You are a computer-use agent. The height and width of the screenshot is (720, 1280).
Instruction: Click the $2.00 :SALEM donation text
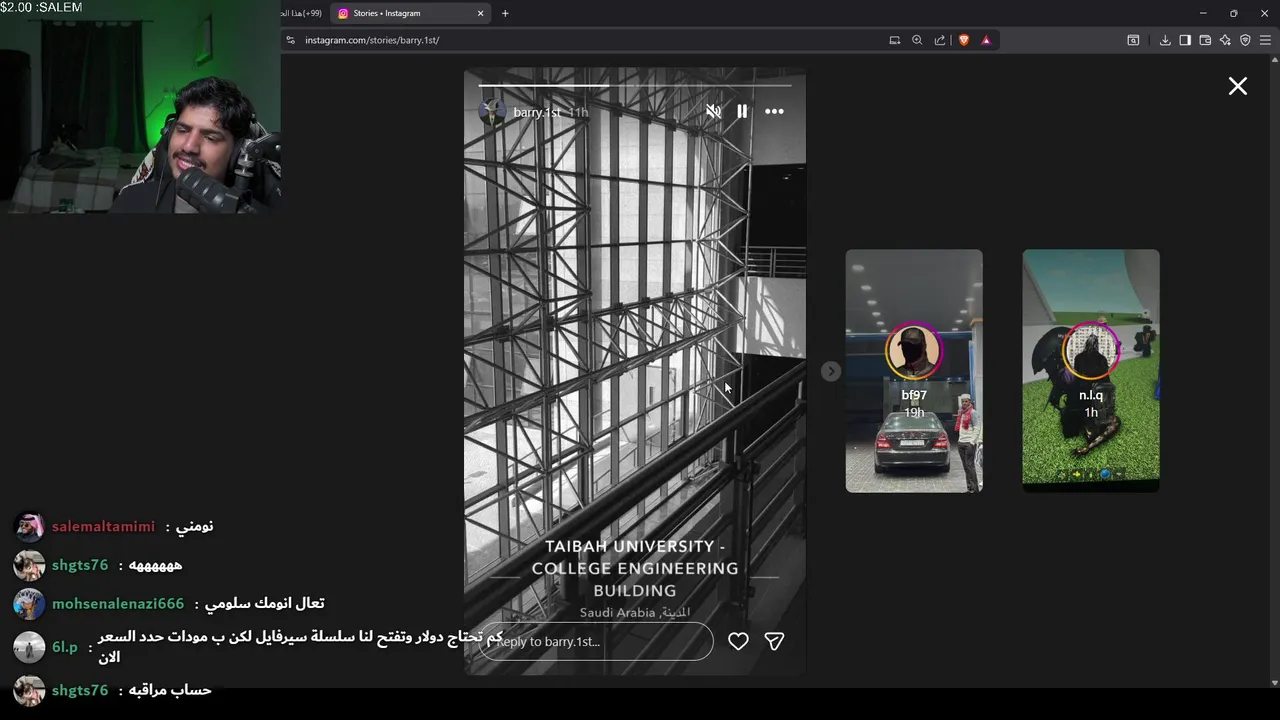tap(41, 7)
